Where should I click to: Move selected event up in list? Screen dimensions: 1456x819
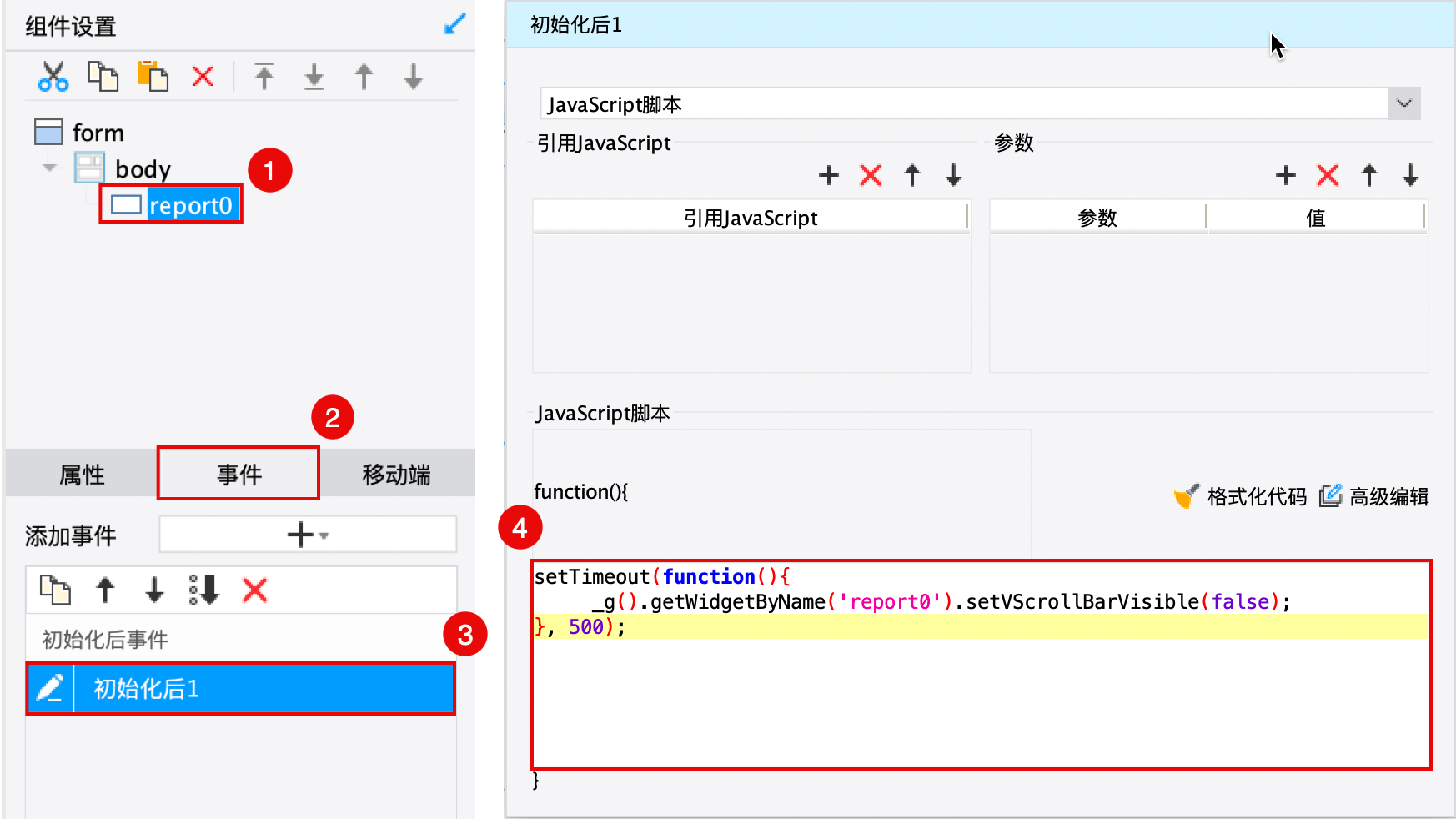105,590
